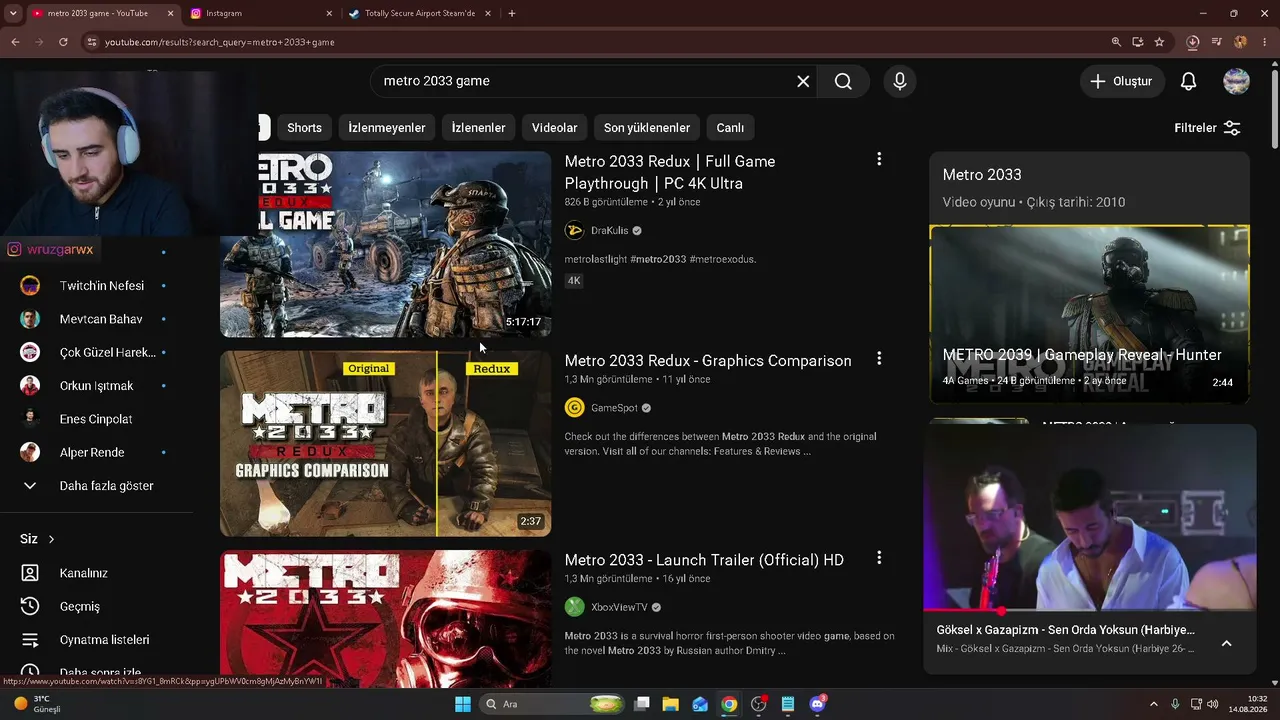1280x720 pixels.
Task: Filter results by Videolar chip
Action: click(555, 128)
